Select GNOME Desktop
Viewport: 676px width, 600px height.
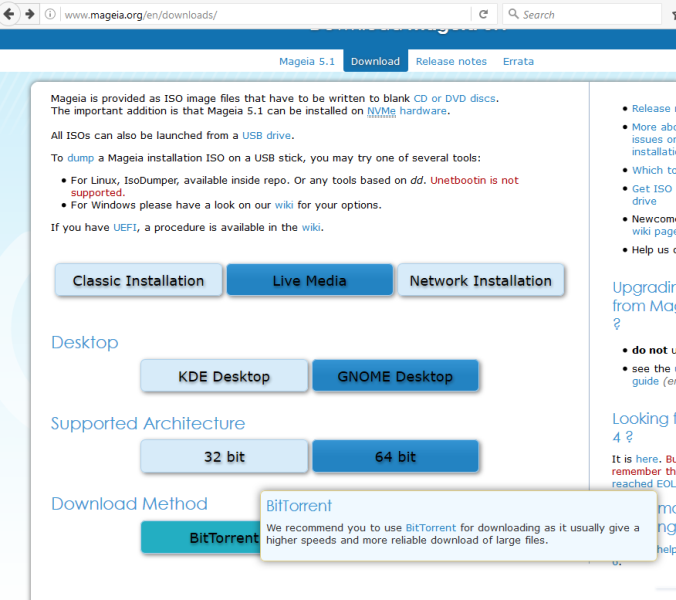[x=395, y=376]
